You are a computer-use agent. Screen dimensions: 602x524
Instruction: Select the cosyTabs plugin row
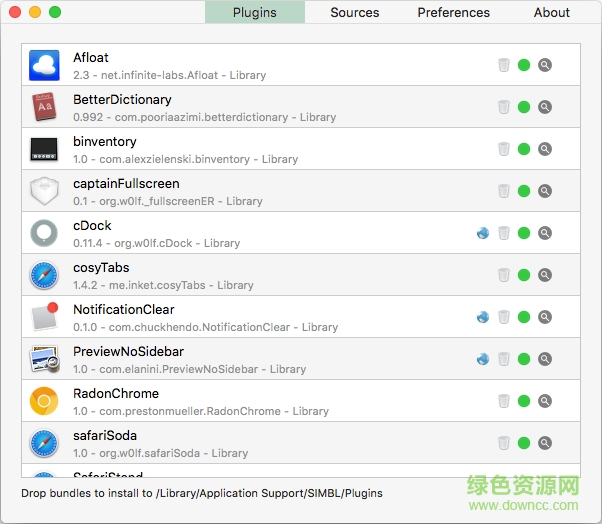[x=250, y=275]
